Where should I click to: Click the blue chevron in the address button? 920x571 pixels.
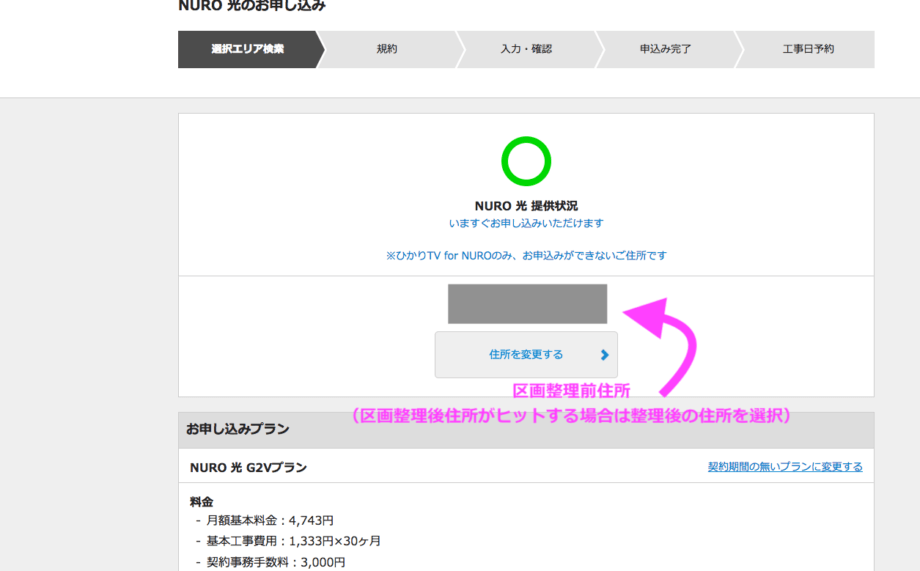pyautogui.click(x=604, y=355)
